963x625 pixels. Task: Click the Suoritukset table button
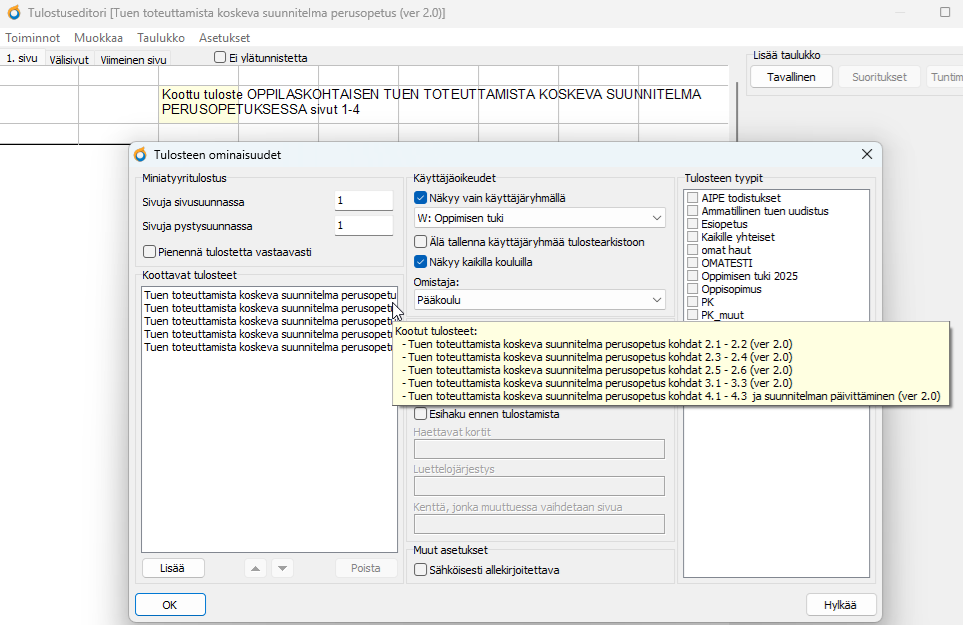coord(879,77)
